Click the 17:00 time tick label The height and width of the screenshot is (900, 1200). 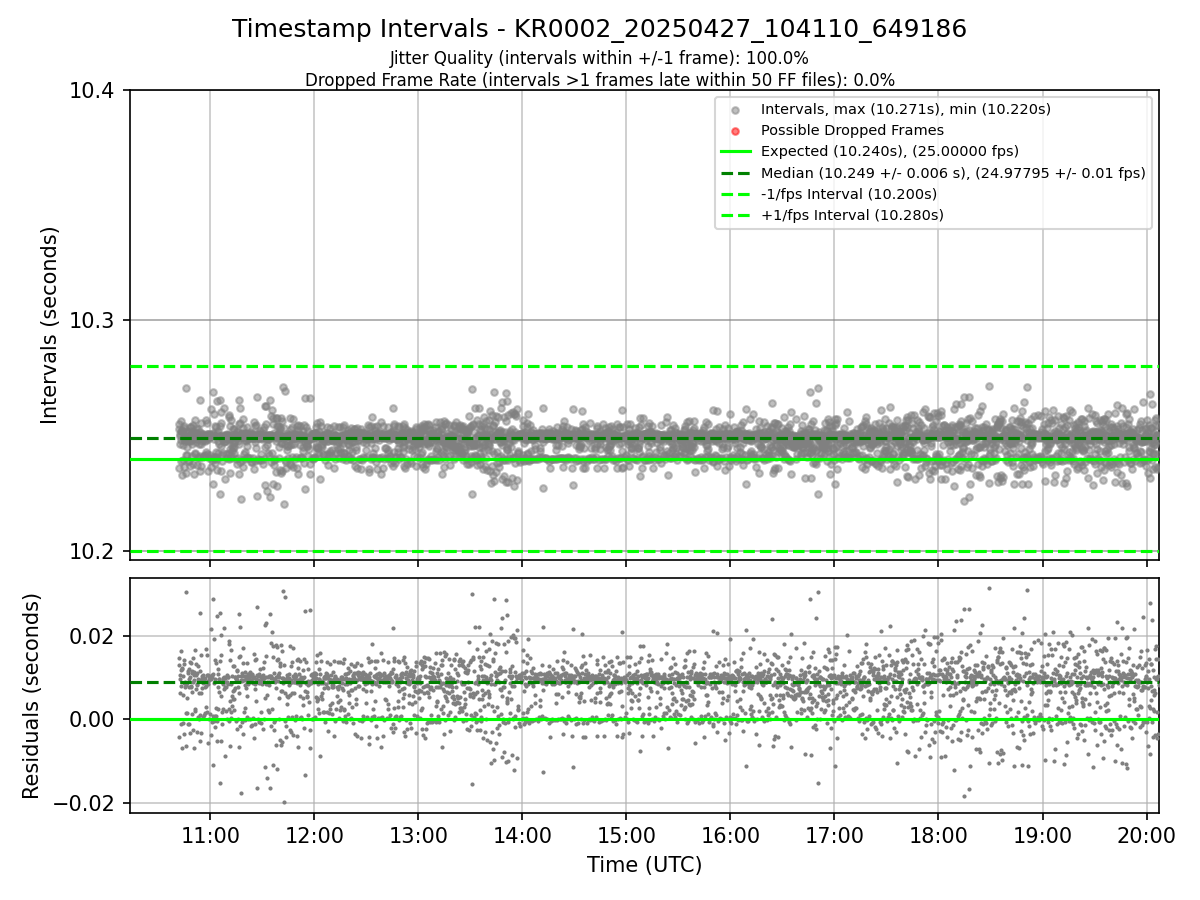(834, 836)
